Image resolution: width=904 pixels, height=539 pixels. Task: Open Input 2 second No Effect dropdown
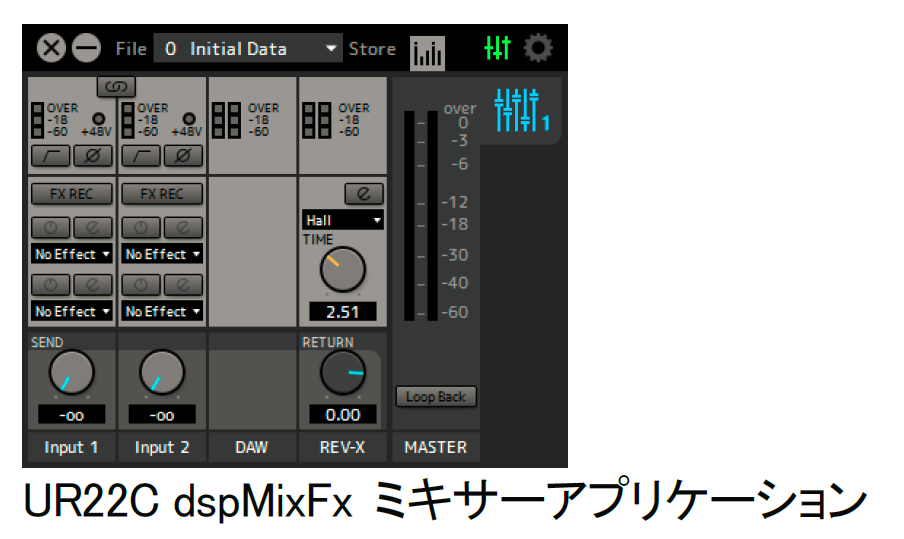click(x=162, y=311)
